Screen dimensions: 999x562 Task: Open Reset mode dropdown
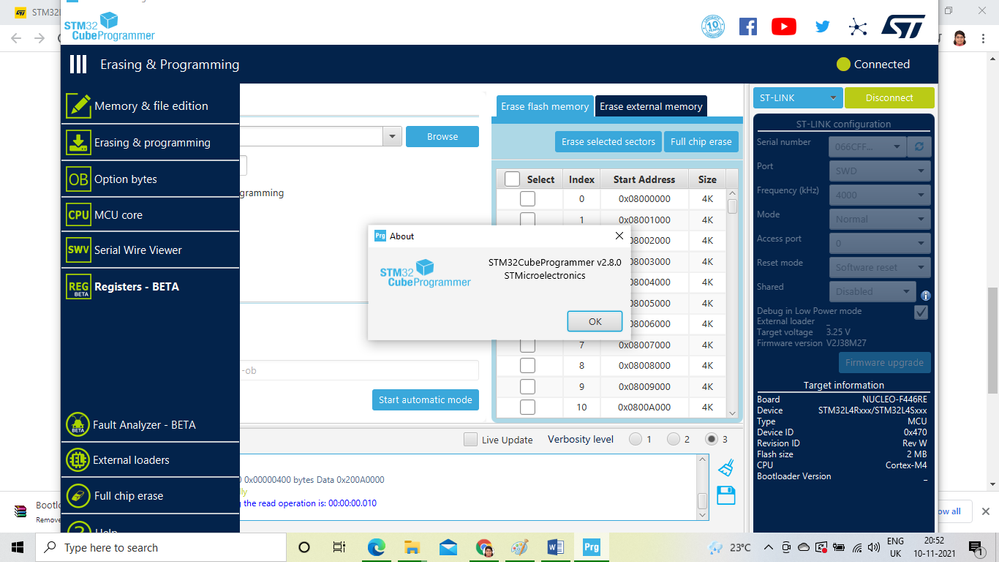pos(879,267)
